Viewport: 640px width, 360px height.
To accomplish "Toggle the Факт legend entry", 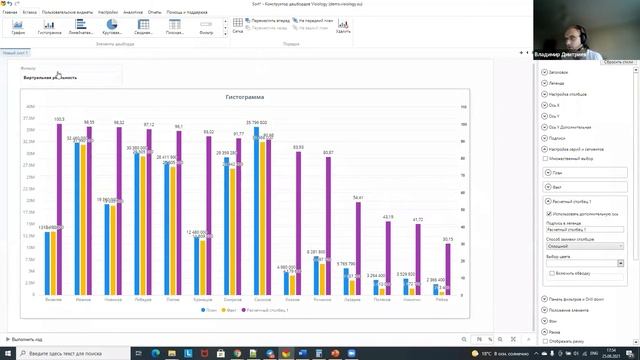I will 229,310.
